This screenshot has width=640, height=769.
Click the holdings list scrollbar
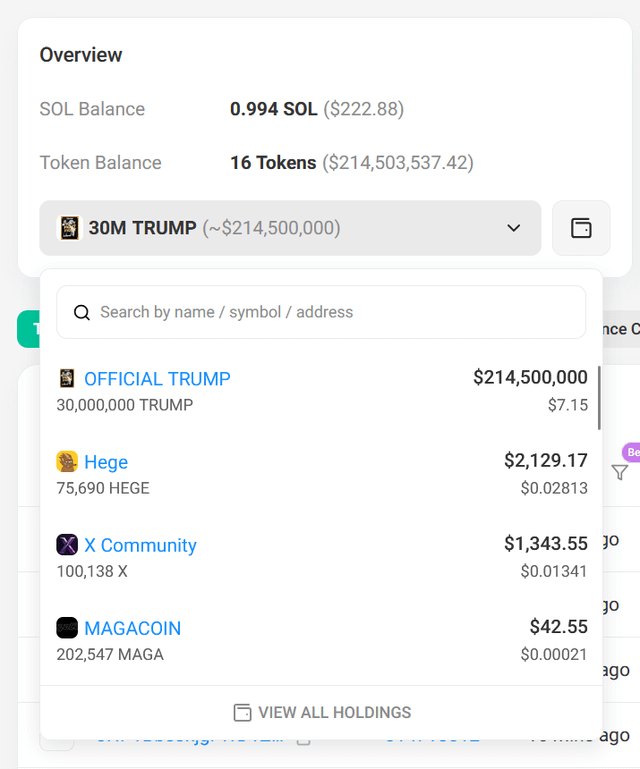599,398
